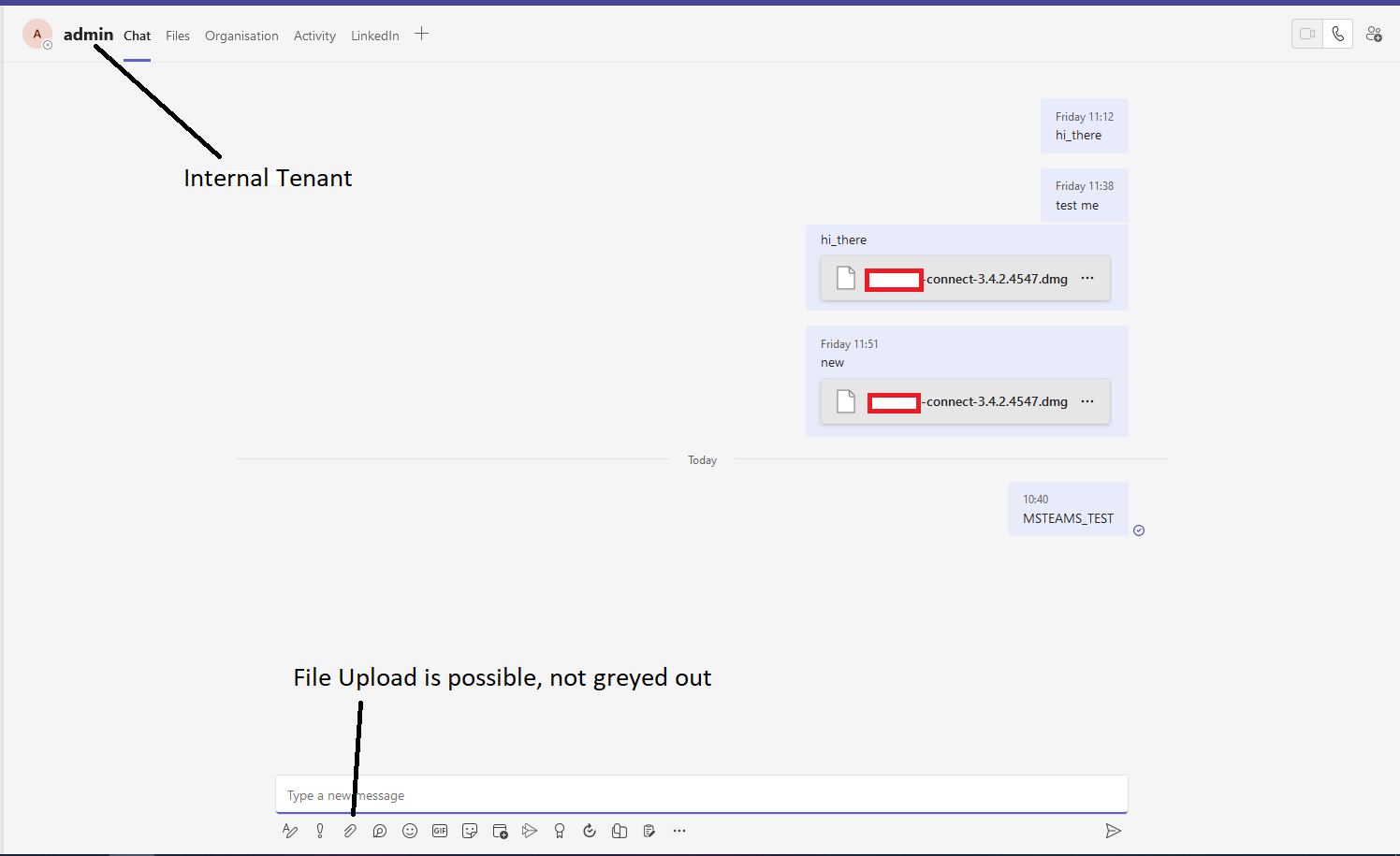Open options for the first dmg attachment
The image size is (1400, 856).
point(1087,278)
